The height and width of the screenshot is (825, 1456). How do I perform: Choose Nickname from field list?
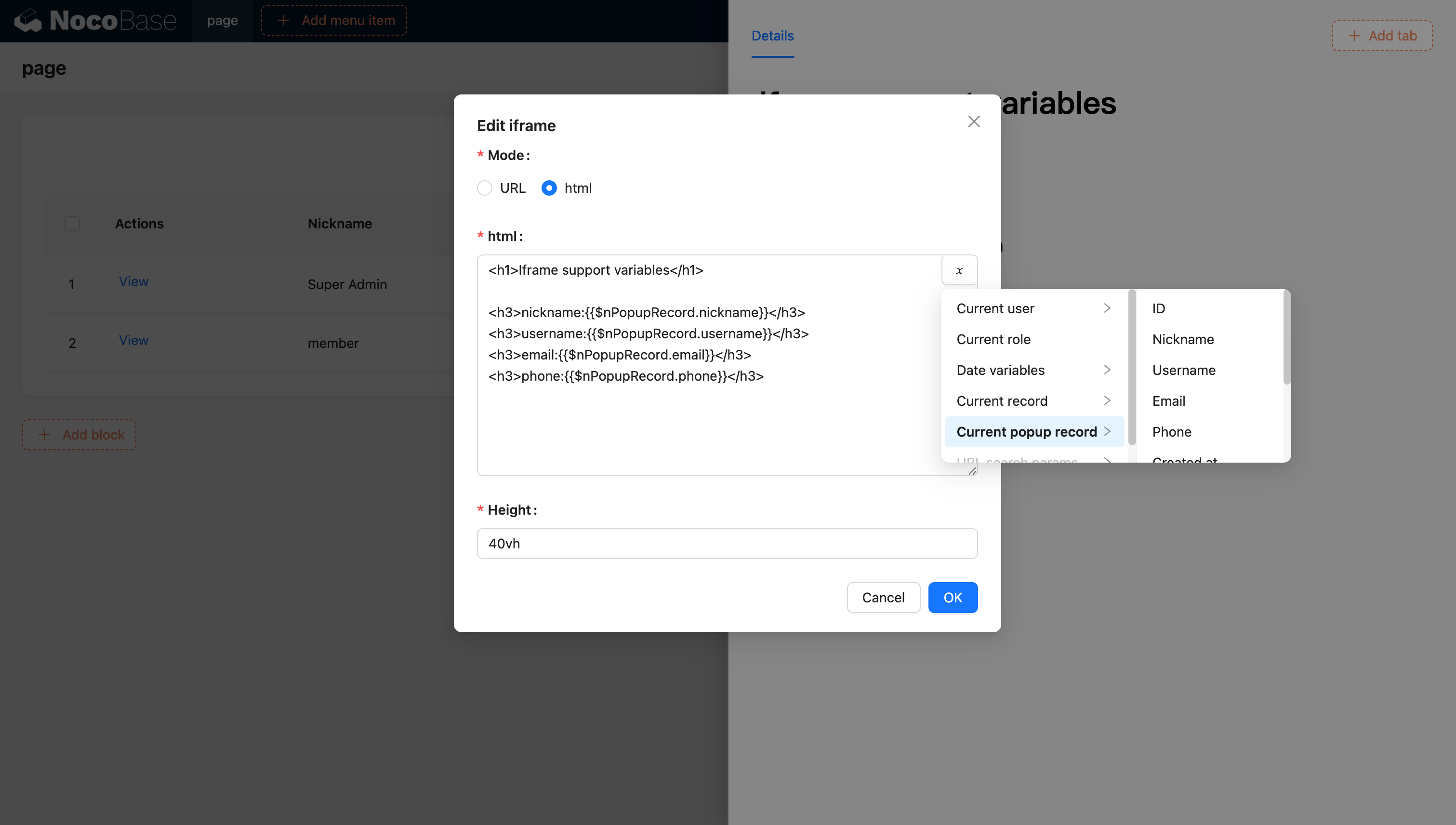1183,339
